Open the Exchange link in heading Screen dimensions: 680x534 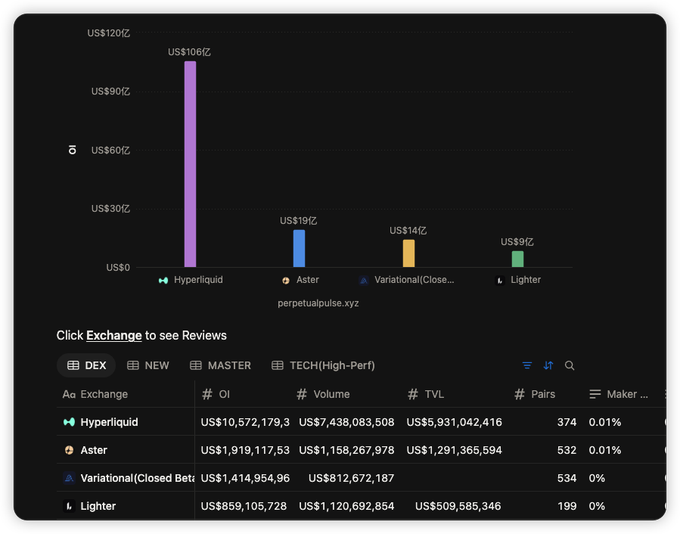tap(114, 335)
